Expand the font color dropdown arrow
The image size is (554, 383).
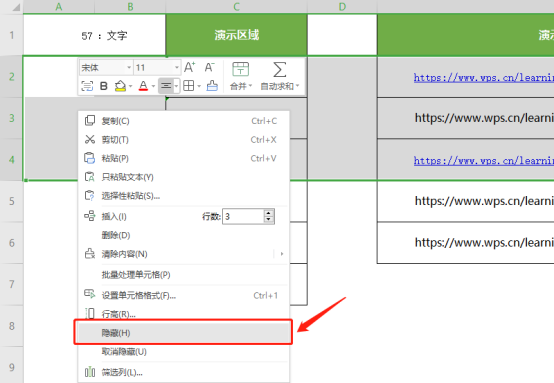(153, 86)
